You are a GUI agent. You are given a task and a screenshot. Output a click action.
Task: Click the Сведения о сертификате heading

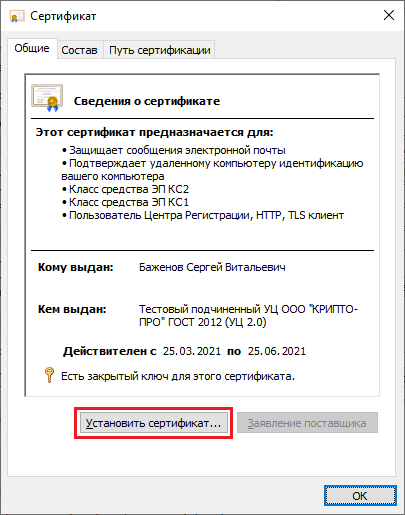pos(147,101)
